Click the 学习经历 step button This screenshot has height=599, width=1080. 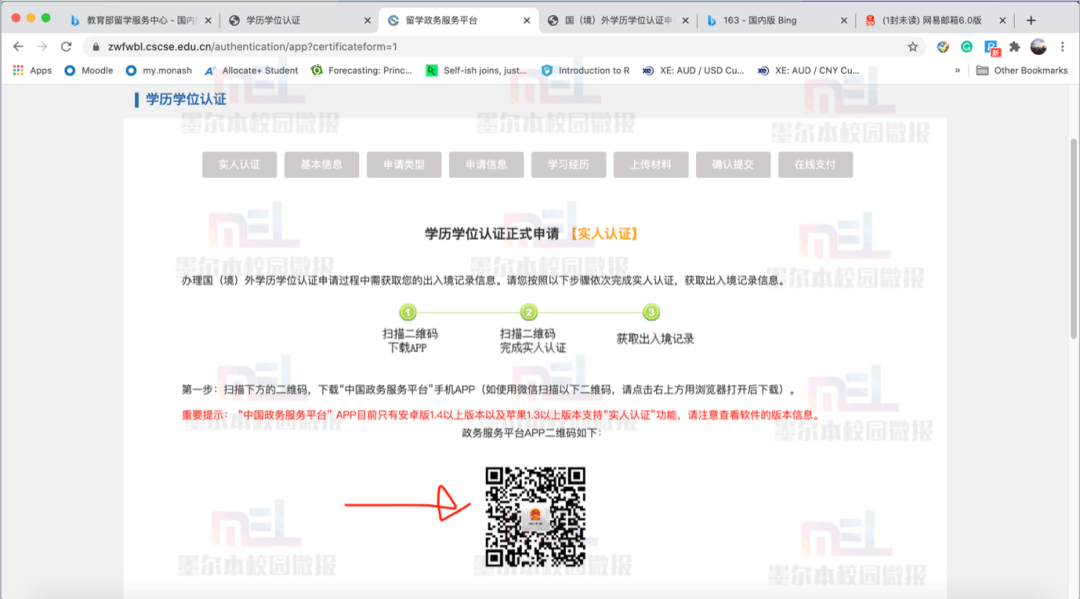(x=568, y=165)
